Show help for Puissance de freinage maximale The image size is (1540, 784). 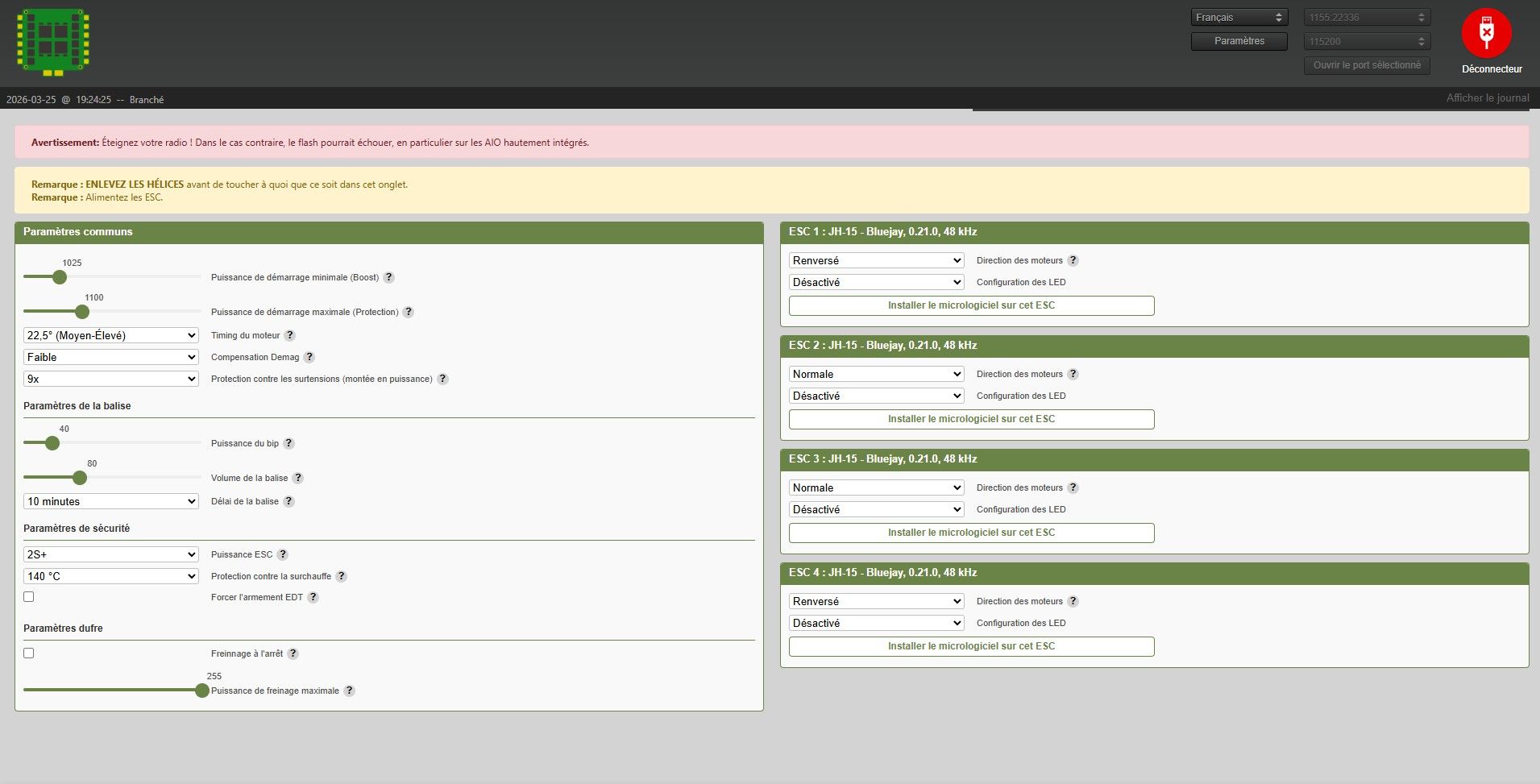[x=349, y=691]
